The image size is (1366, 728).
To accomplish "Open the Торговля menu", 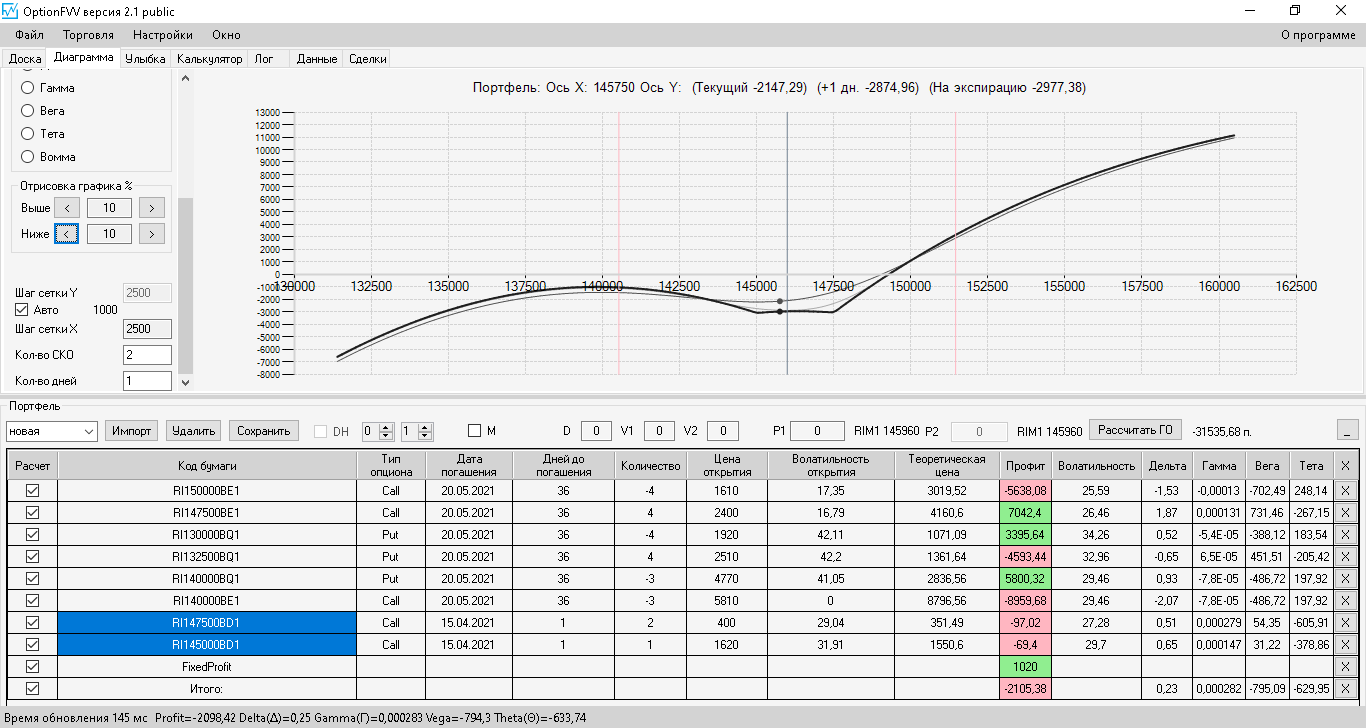I will click(88, 35).
